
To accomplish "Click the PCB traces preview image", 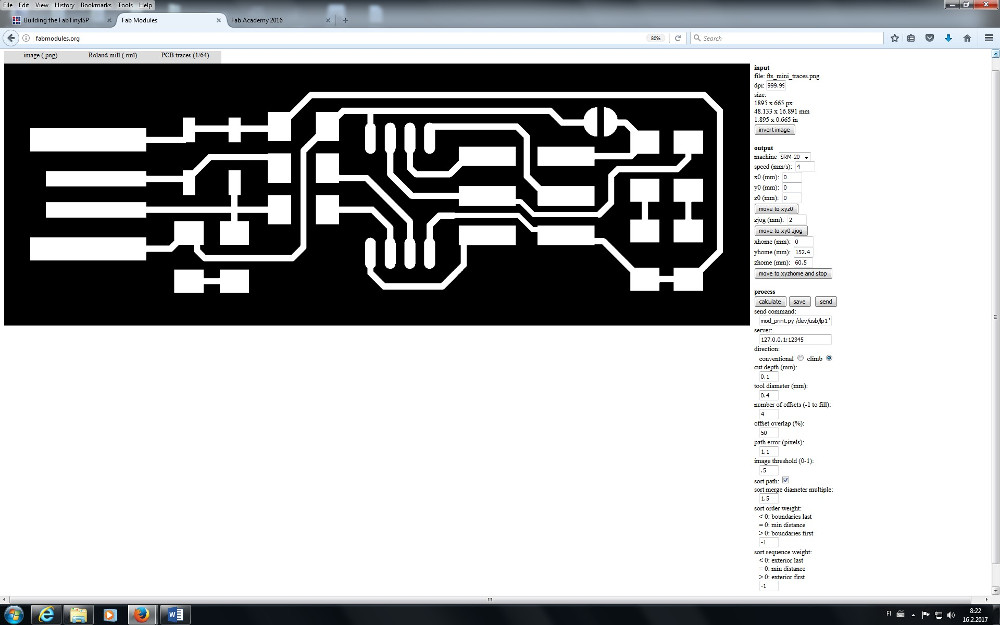I will (377, 195).
